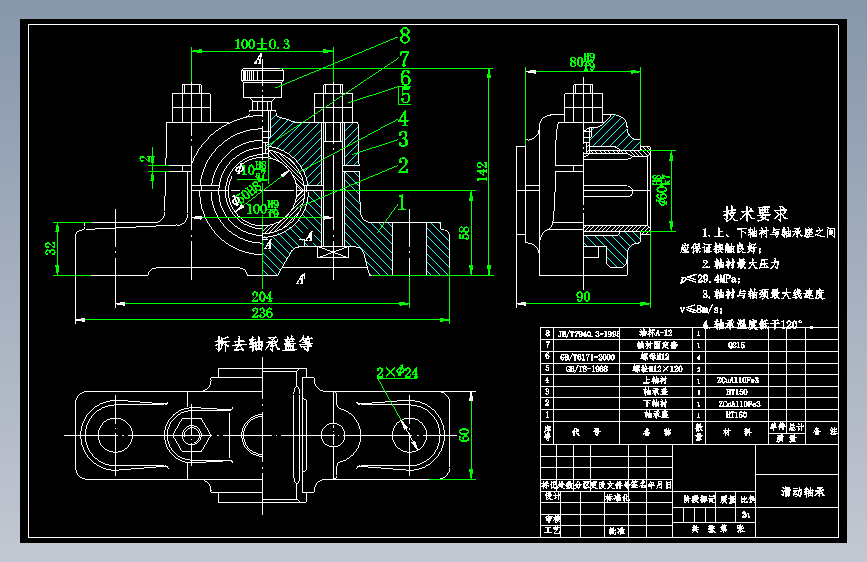Click the 标准化 title block cell
The width and height of the screenshot is (867, 562).
coord(617,497)
